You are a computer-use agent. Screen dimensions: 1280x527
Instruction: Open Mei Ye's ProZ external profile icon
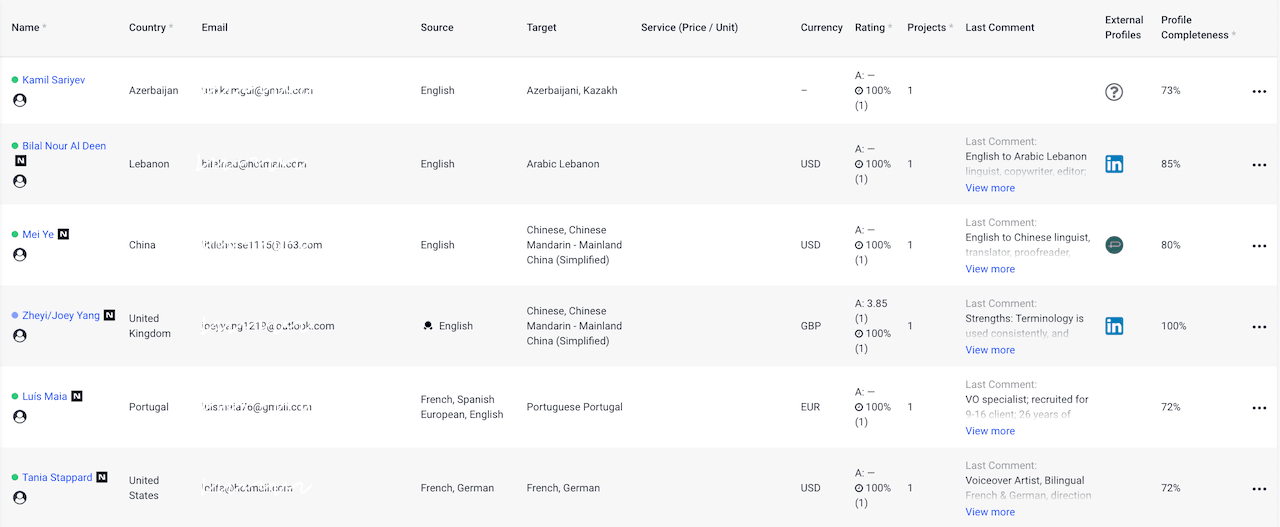coord(1114,245)
